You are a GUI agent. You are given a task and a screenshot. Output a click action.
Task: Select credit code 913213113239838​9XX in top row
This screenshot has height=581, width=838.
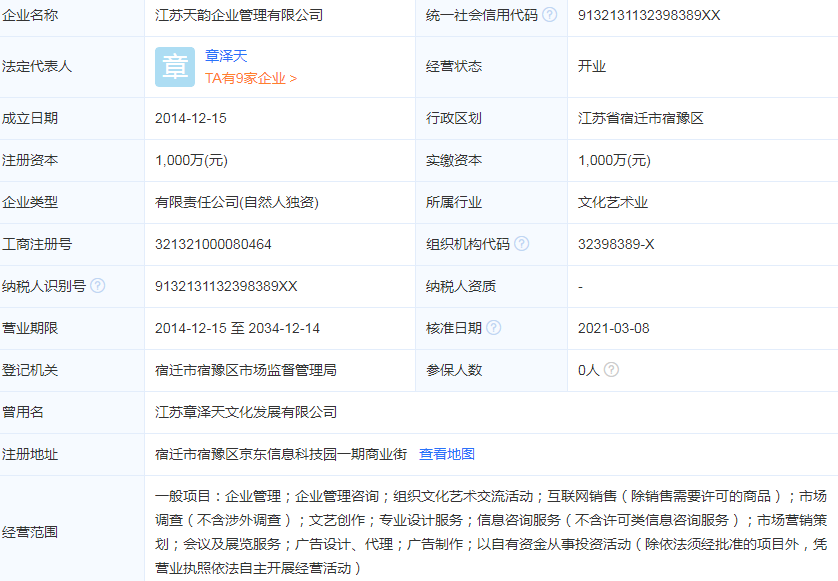[649, 15]
